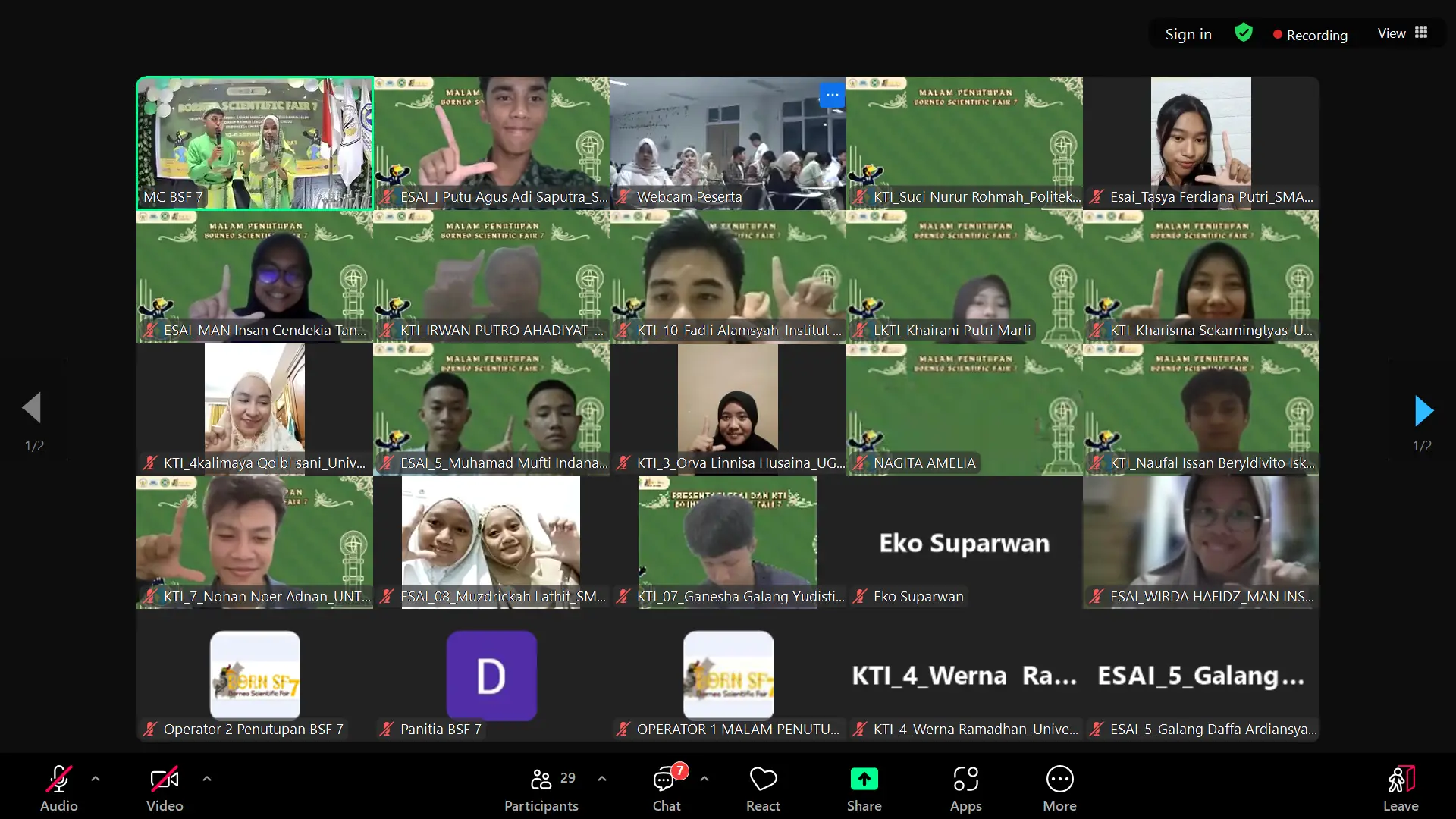Expand the Chat options caret
1456x819 pixels.
(704, 778)
